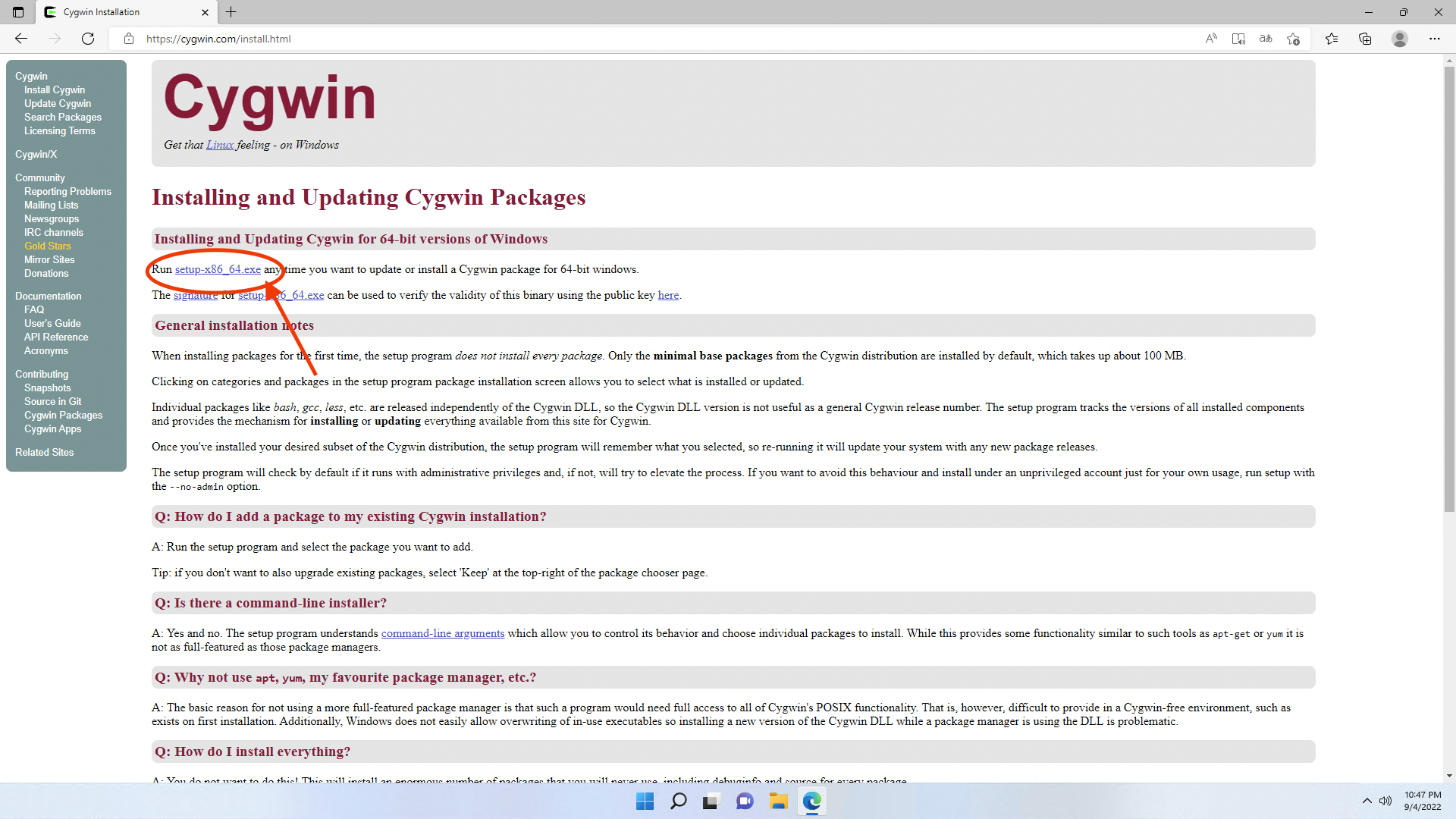The image size is (1456, 819).
Task: Open the Collections panel
Action: (x=1365, y=39)
